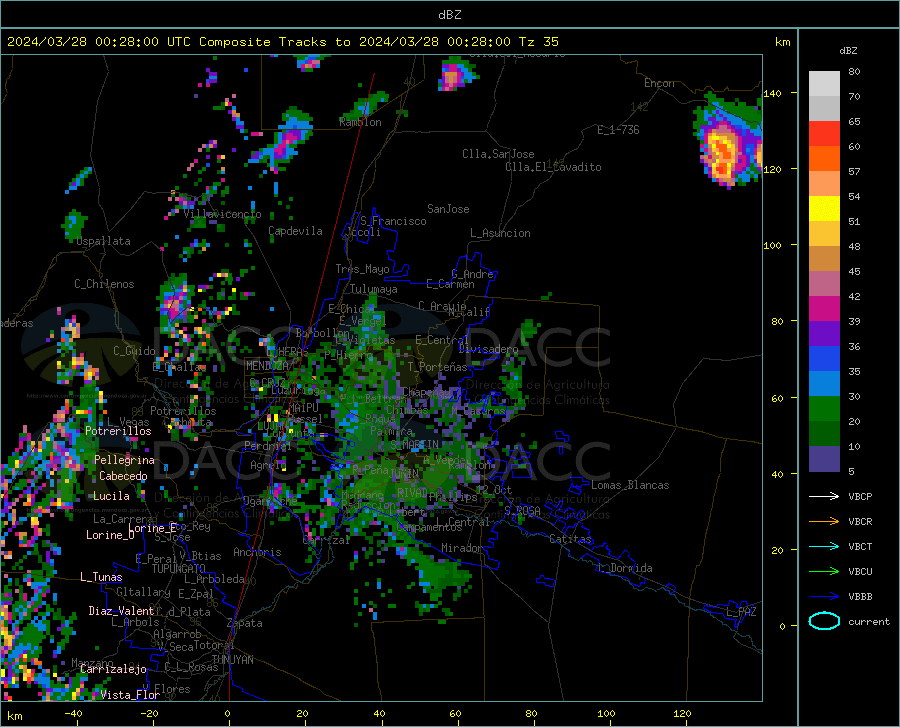The height and width of the screenshot is (727, 900).
Task: Click the Vista_Flor map label
Action: click(130, 695)
